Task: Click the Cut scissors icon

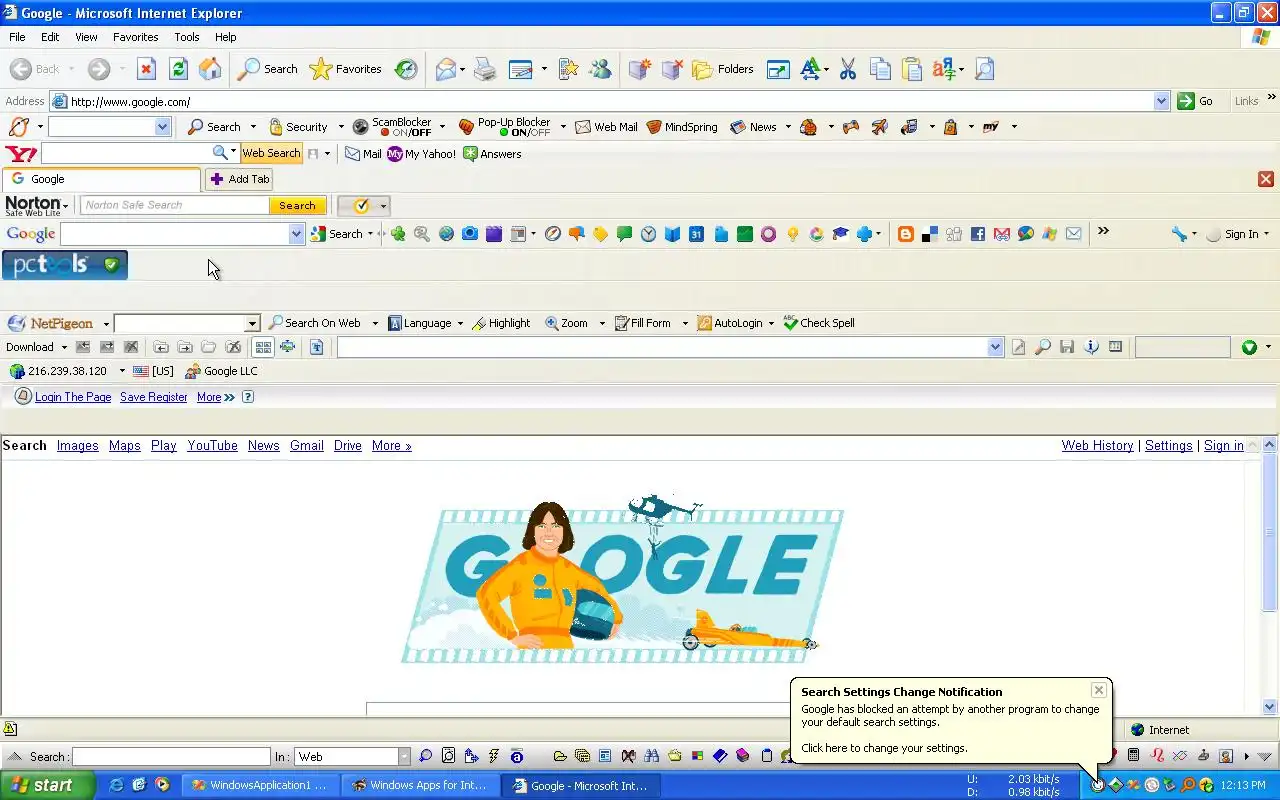Action: [x=848, y=69]
